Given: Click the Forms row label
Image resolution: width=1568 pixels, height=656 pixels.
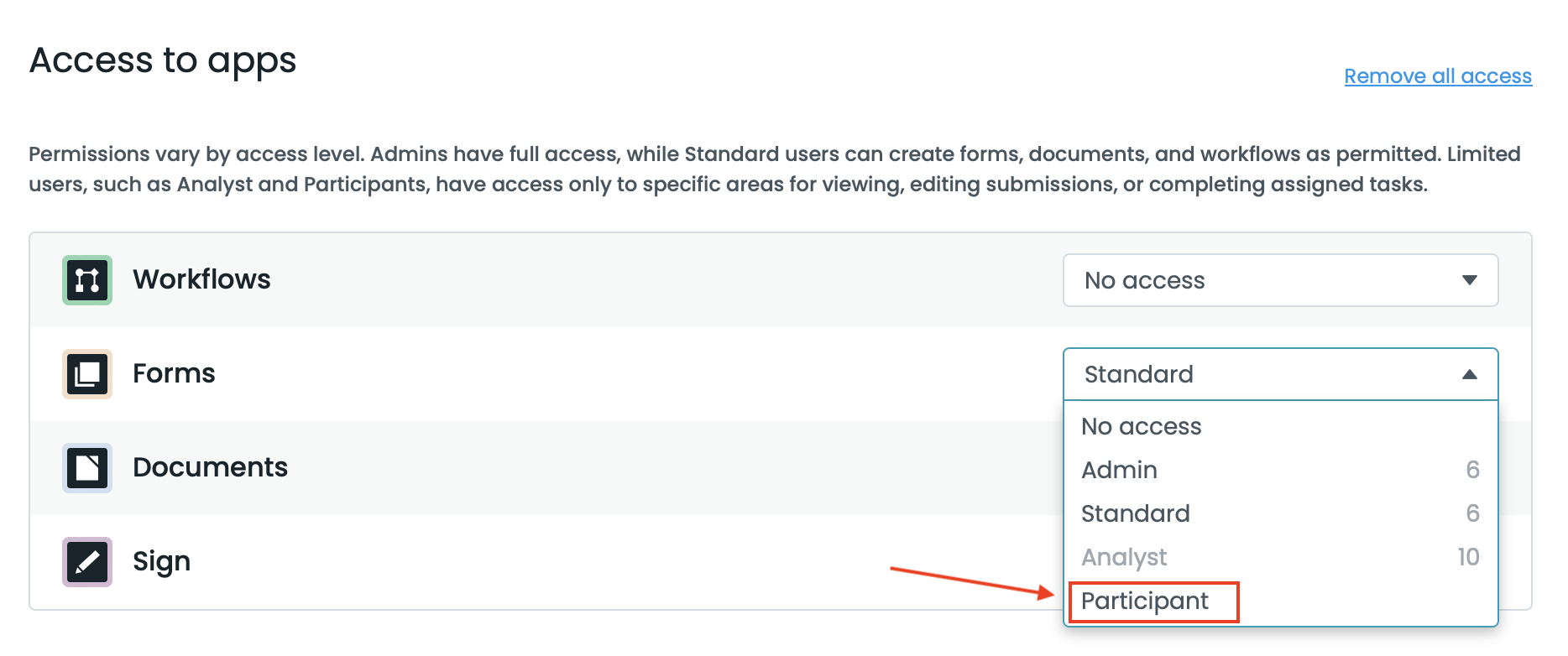Looking at the screenshot, I should pos(174,373).
